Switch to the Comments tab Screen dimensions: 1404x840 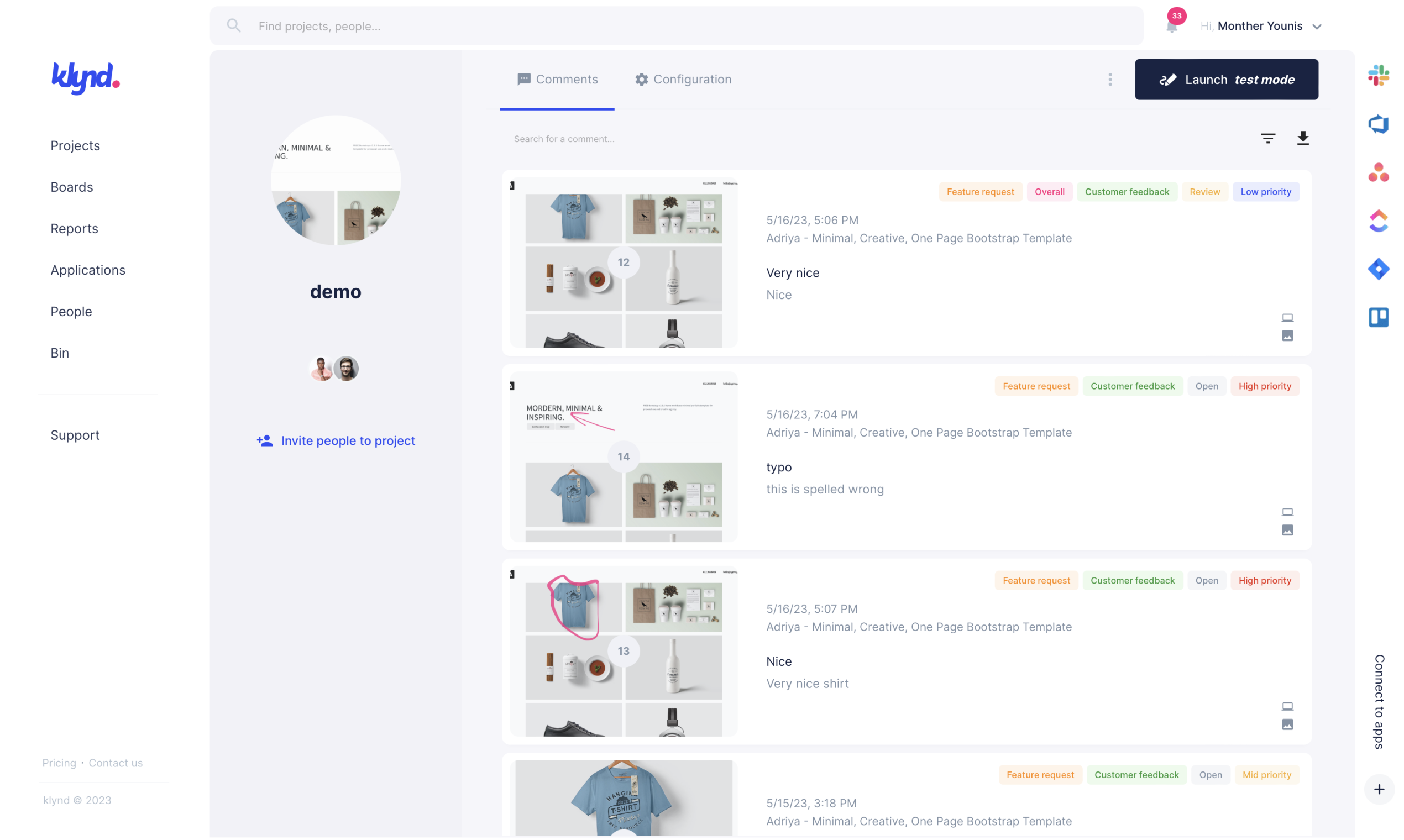pos(557,79)
